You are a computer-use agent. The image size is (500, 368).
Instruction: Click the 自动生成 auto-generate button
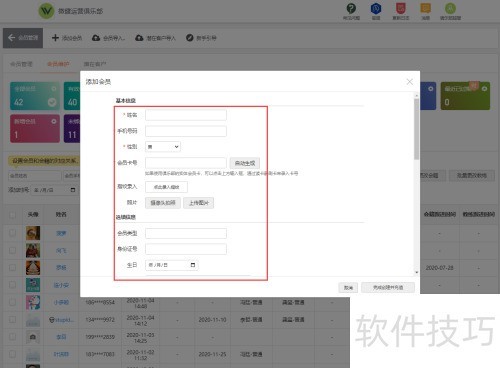coord(245,163)
